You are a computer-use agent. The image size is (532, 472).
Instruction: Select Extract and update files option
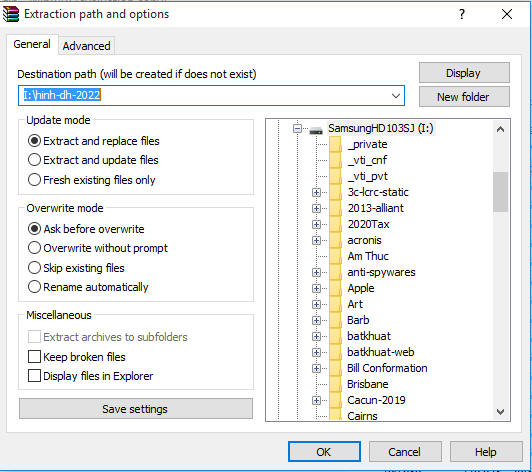click(x=93, y=160)
